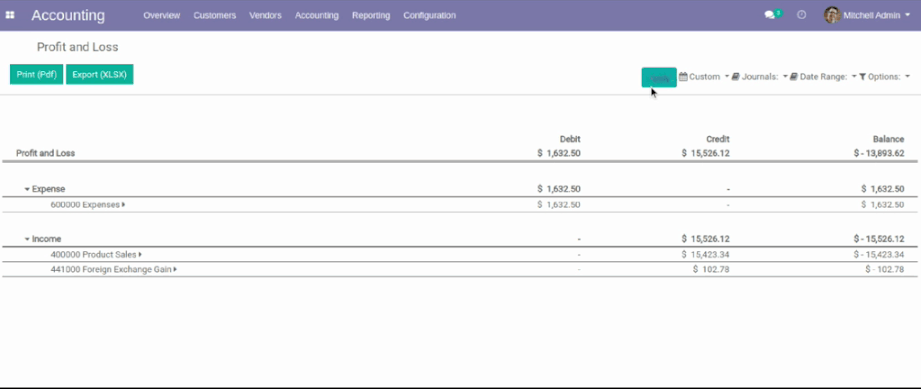Click the teal Apply button

tap(659, 77)
